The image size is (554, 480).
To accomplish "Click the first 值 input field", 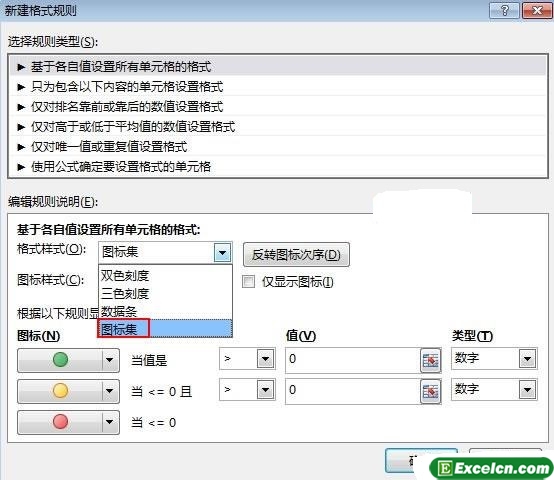I will (353, 360).
